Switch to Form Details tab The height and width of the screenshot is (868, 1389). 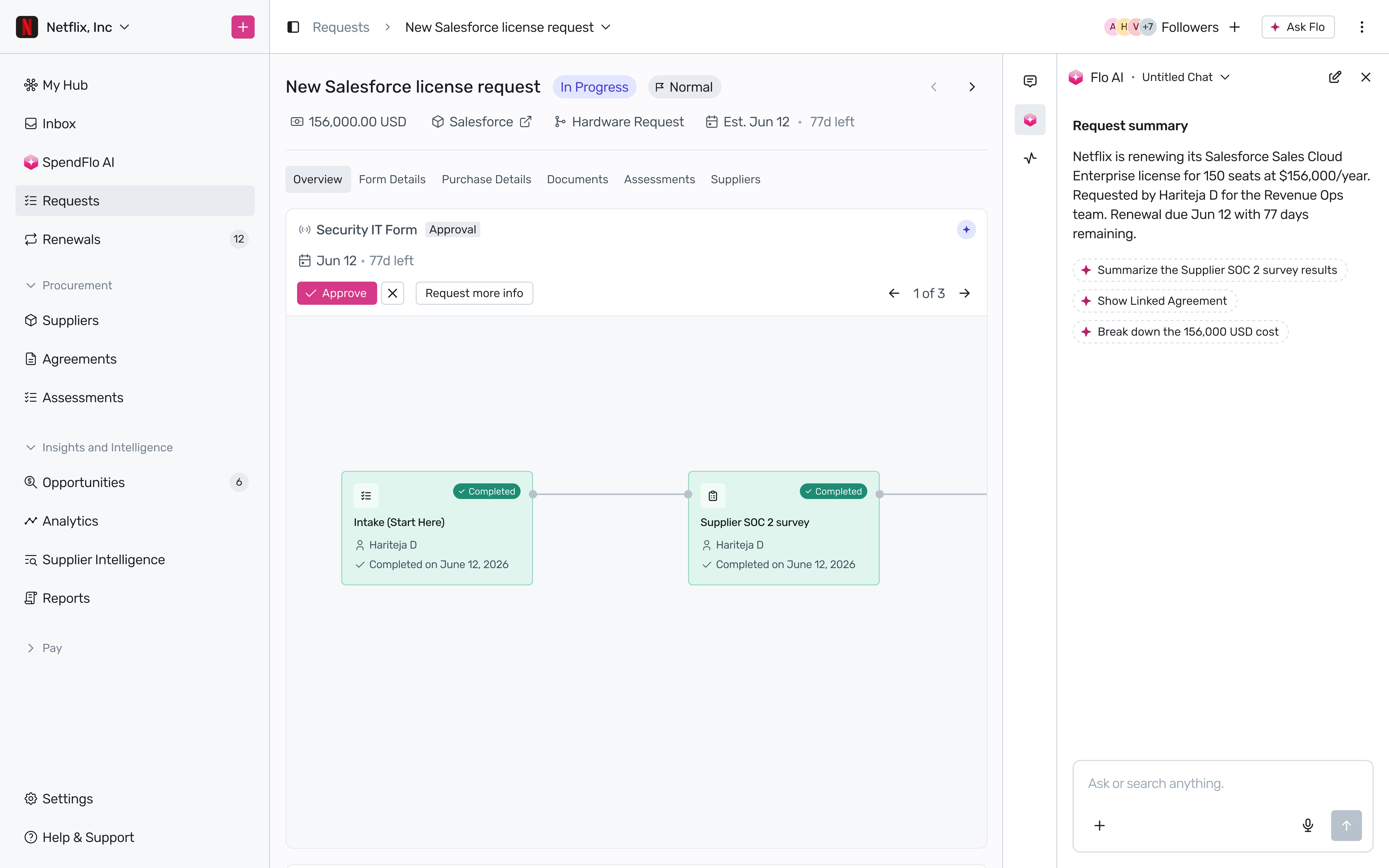[392, 179]
